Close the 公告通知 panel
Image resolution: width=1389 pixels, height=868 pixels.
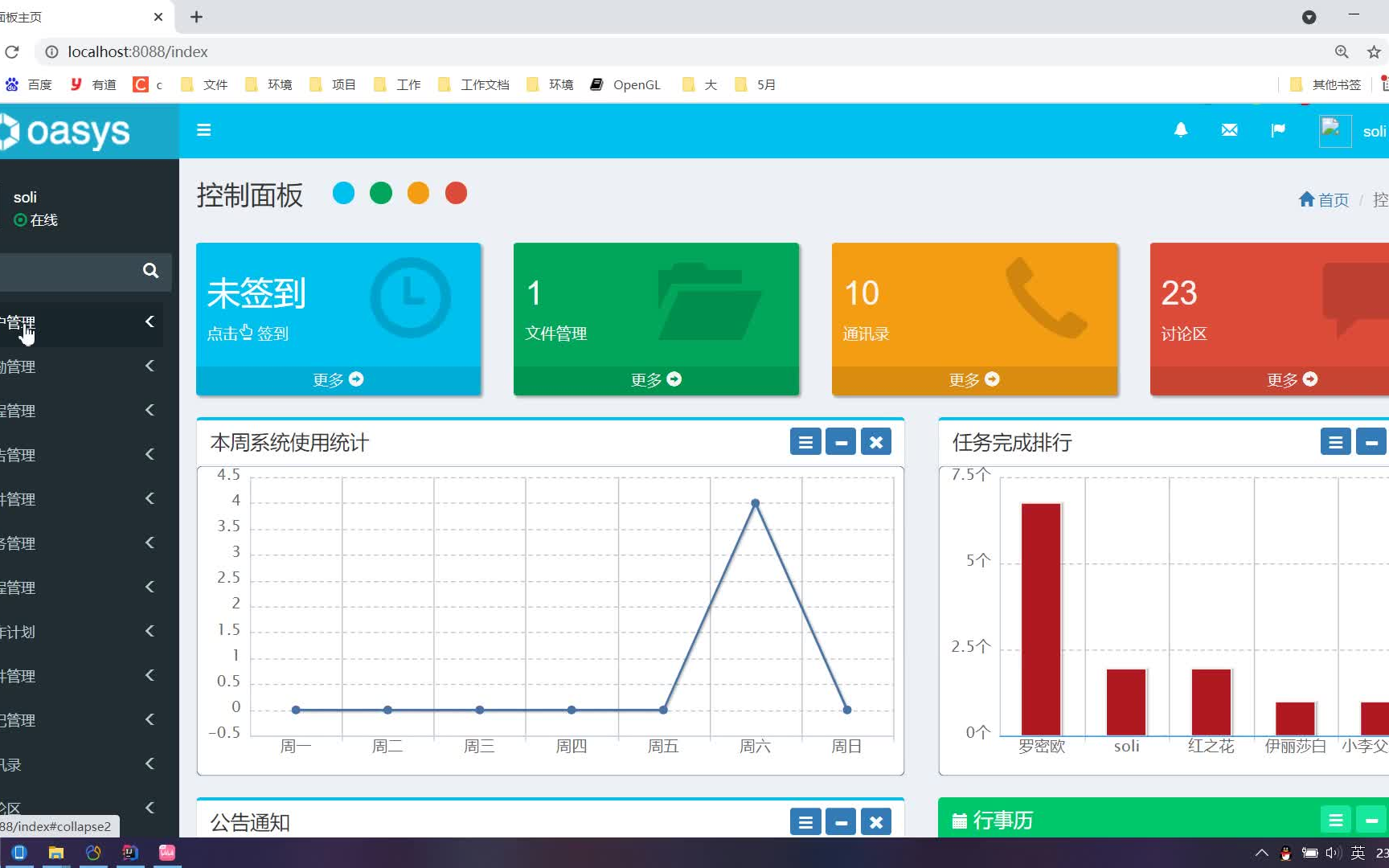click(876, 822)
